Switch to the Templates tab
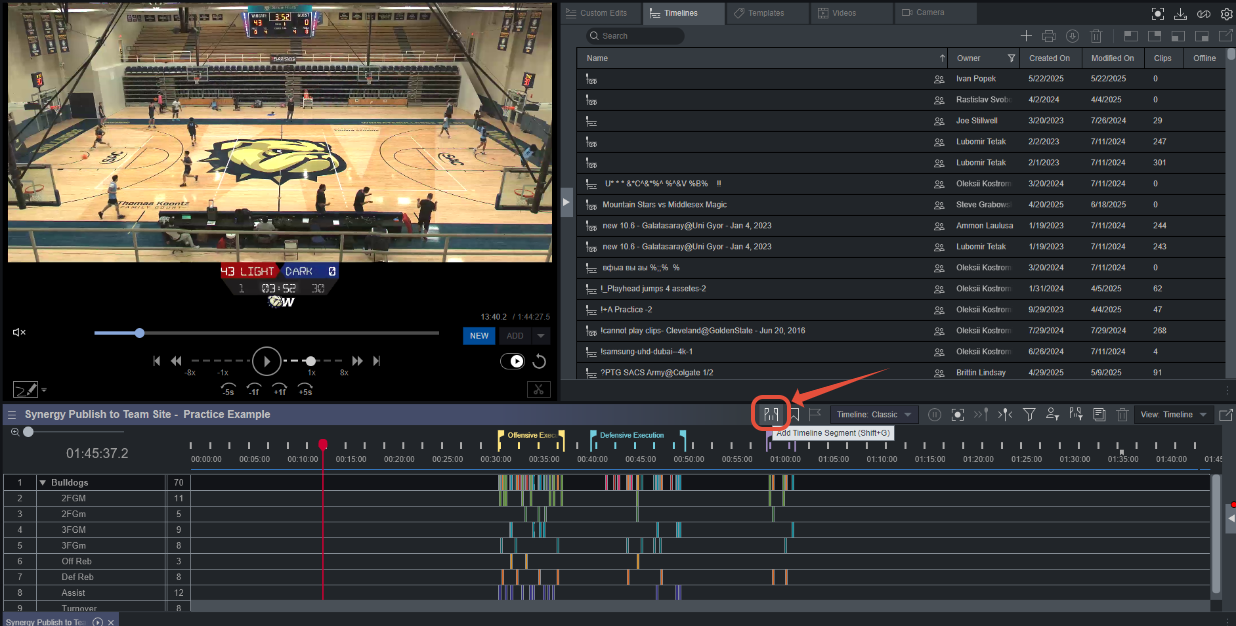This screenshot has height=626, width=1236. click(758, 13)
